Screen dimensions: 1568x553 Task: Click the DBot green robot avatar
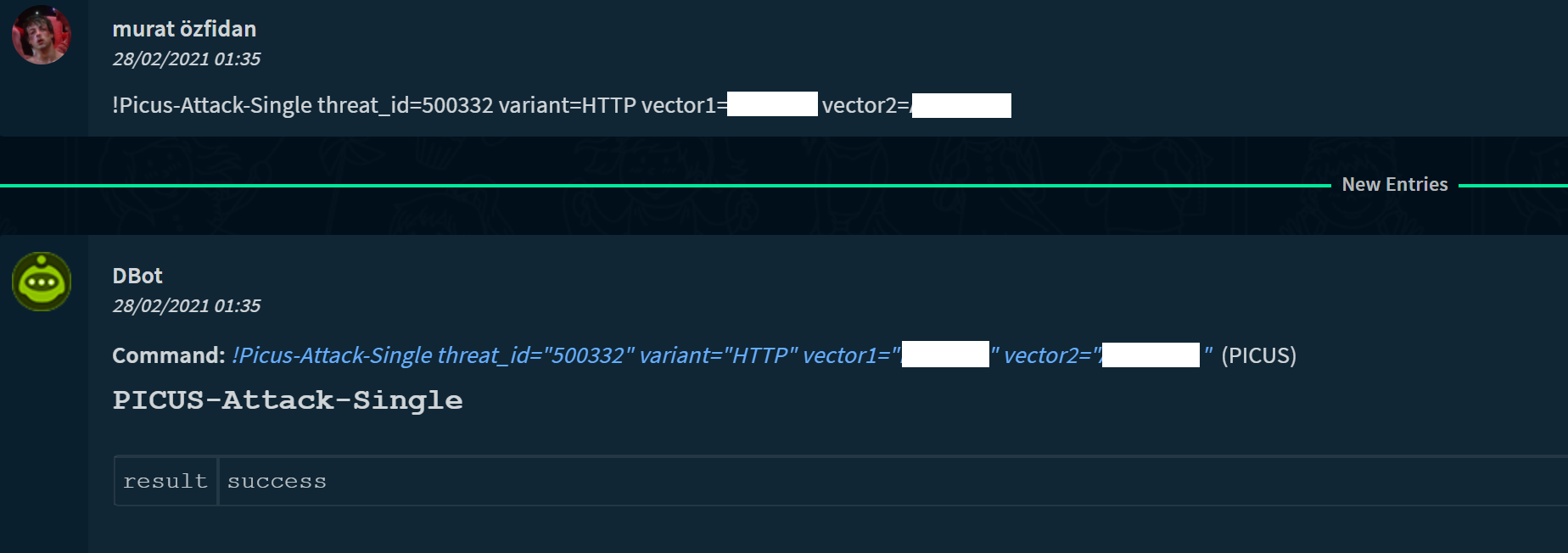pos(41,282)
